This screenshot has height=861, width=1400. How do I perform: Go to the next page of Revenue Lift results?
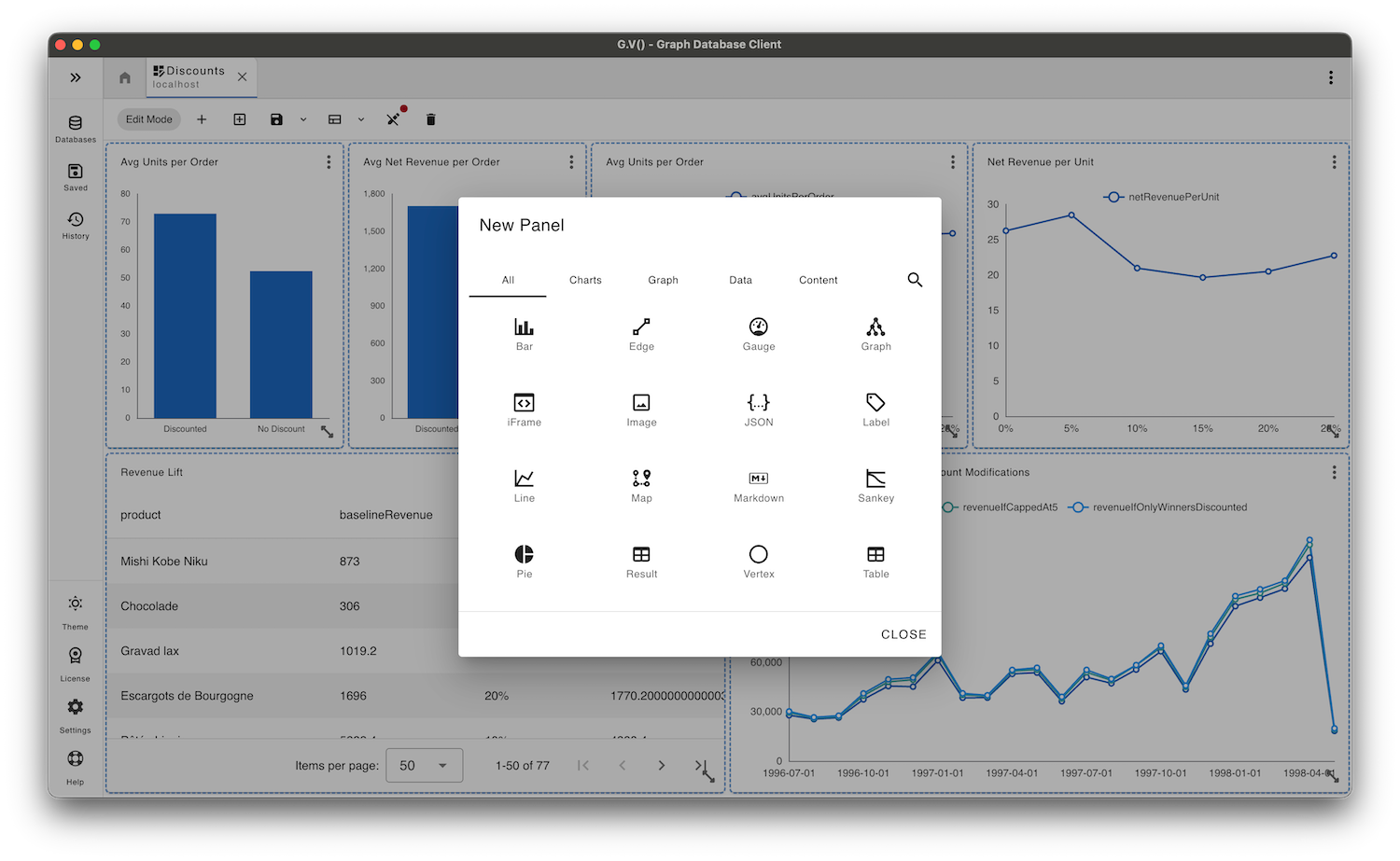point(662,765)
